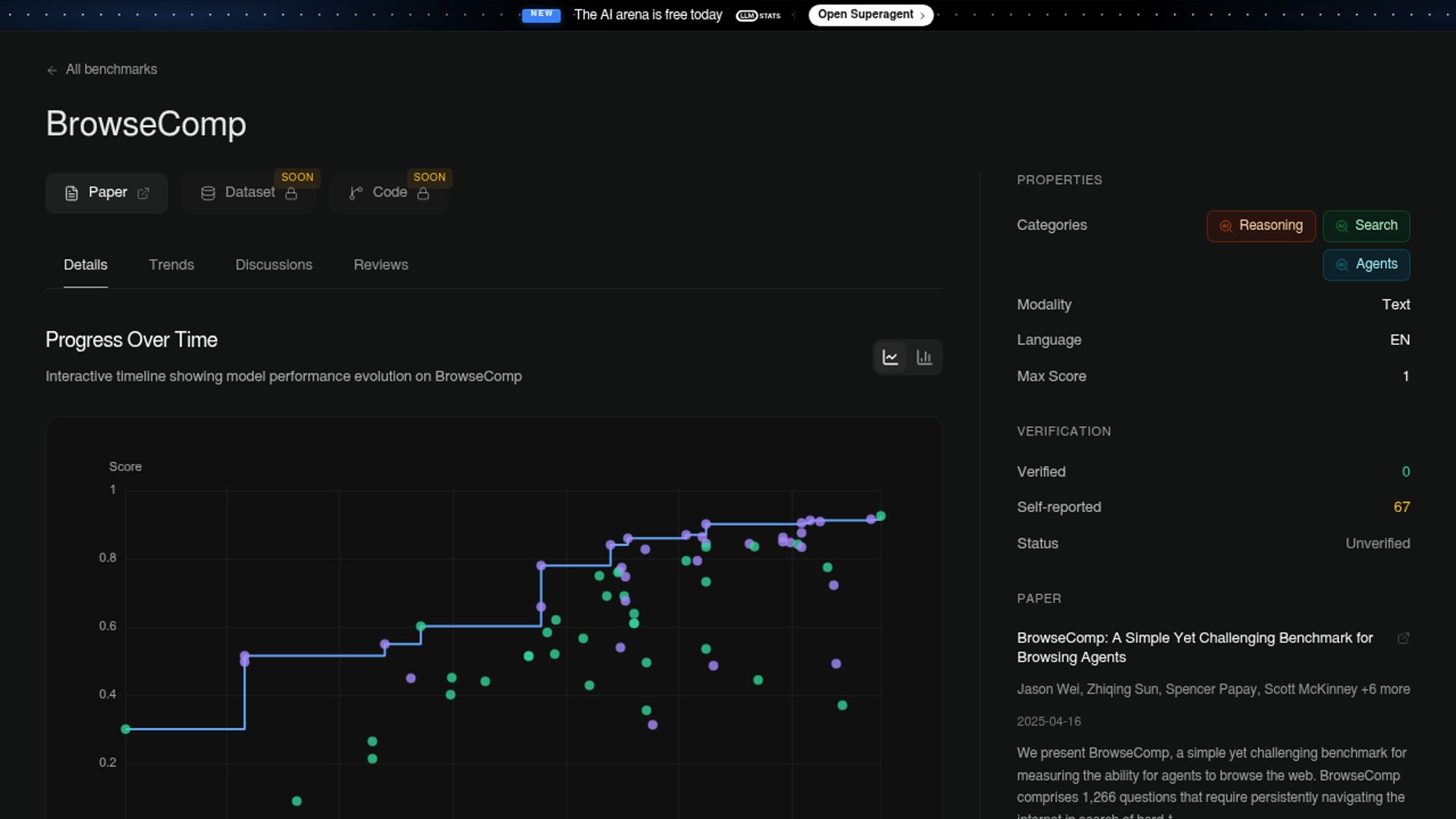Click the Code button
The height and width of the screenshot is (819, 1456).
point(388,193)
